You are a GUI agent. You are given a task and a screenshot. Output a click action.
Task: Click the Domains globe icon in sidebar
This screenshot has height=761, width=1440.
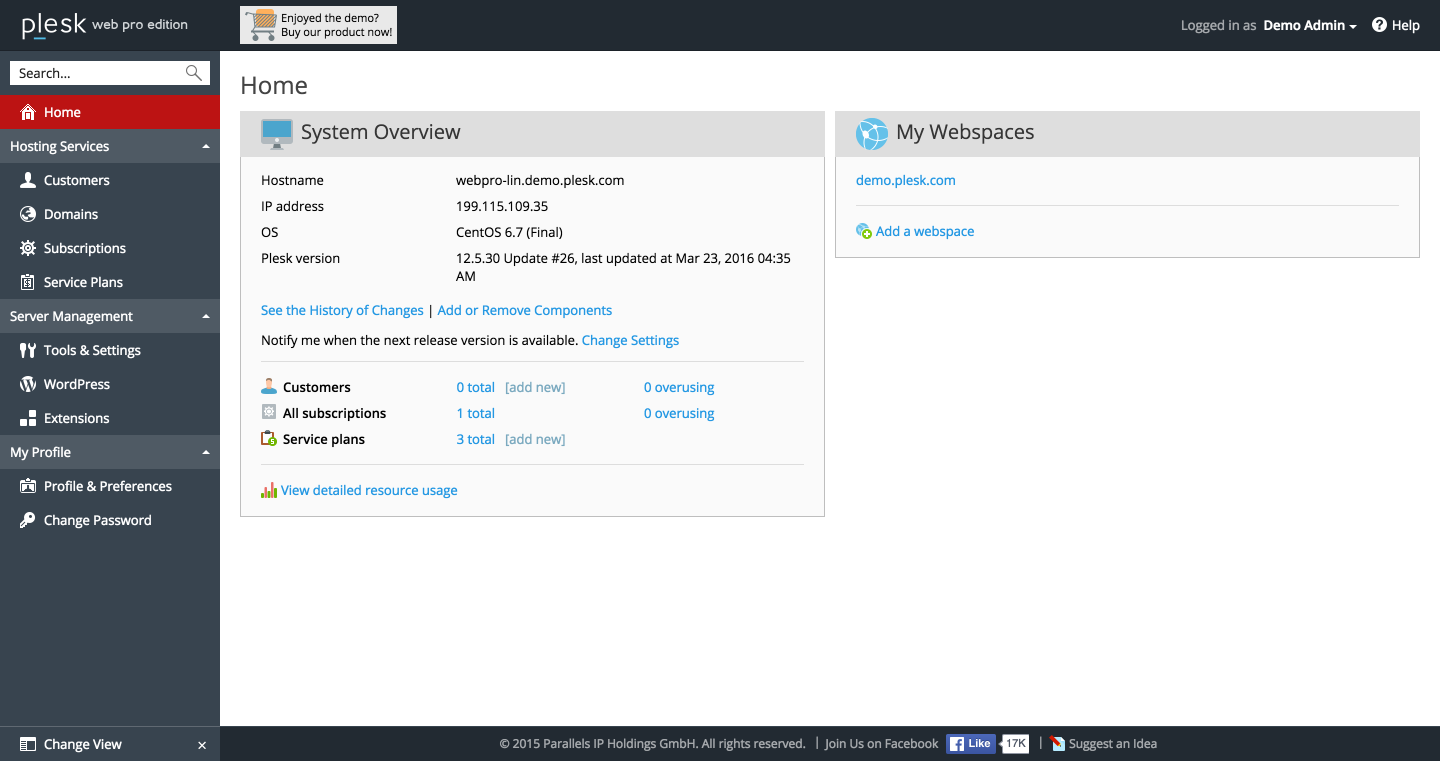[28, 214]
